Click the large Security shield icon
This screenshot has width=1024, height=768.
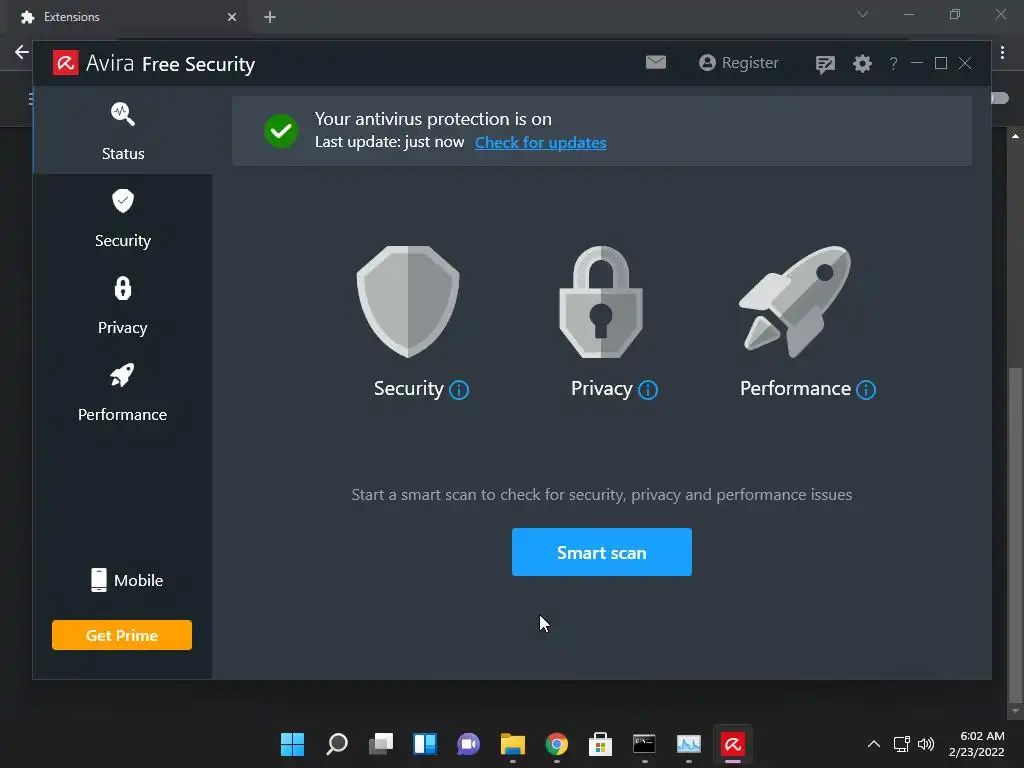point(408,302)
